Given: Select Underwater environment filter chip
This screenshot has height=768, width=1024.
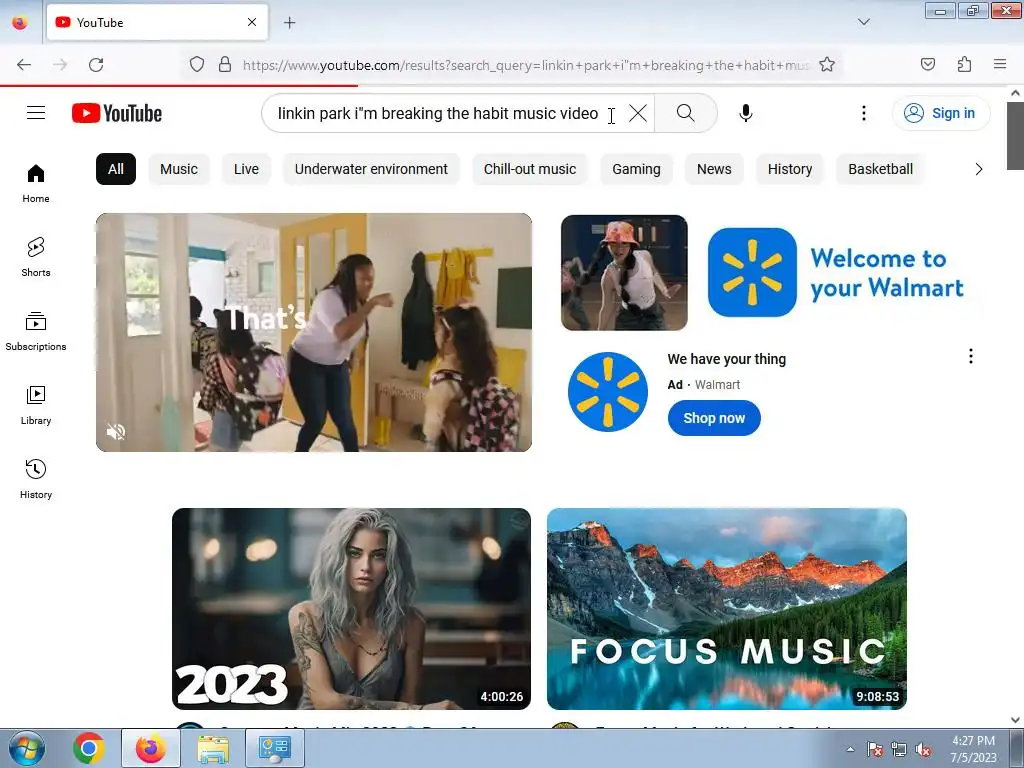Looking at the screenshot, I should [x=371, y=169].
